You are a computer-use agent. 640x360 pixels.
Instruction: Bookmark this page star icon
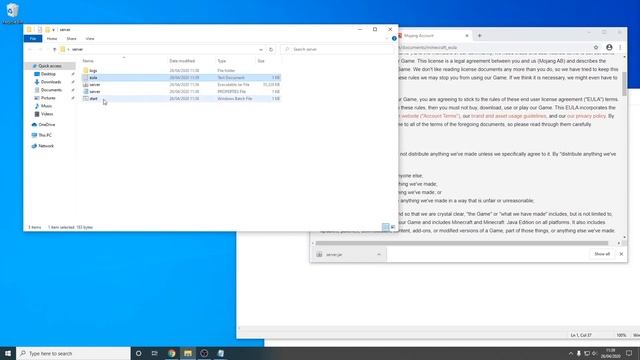click(x=596, y=47)
